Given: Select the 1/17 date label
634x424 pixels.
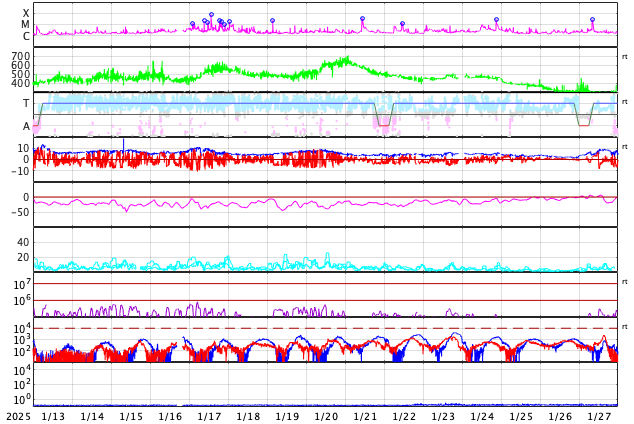Looking at the screenshot, I should [x=209, y=417].
